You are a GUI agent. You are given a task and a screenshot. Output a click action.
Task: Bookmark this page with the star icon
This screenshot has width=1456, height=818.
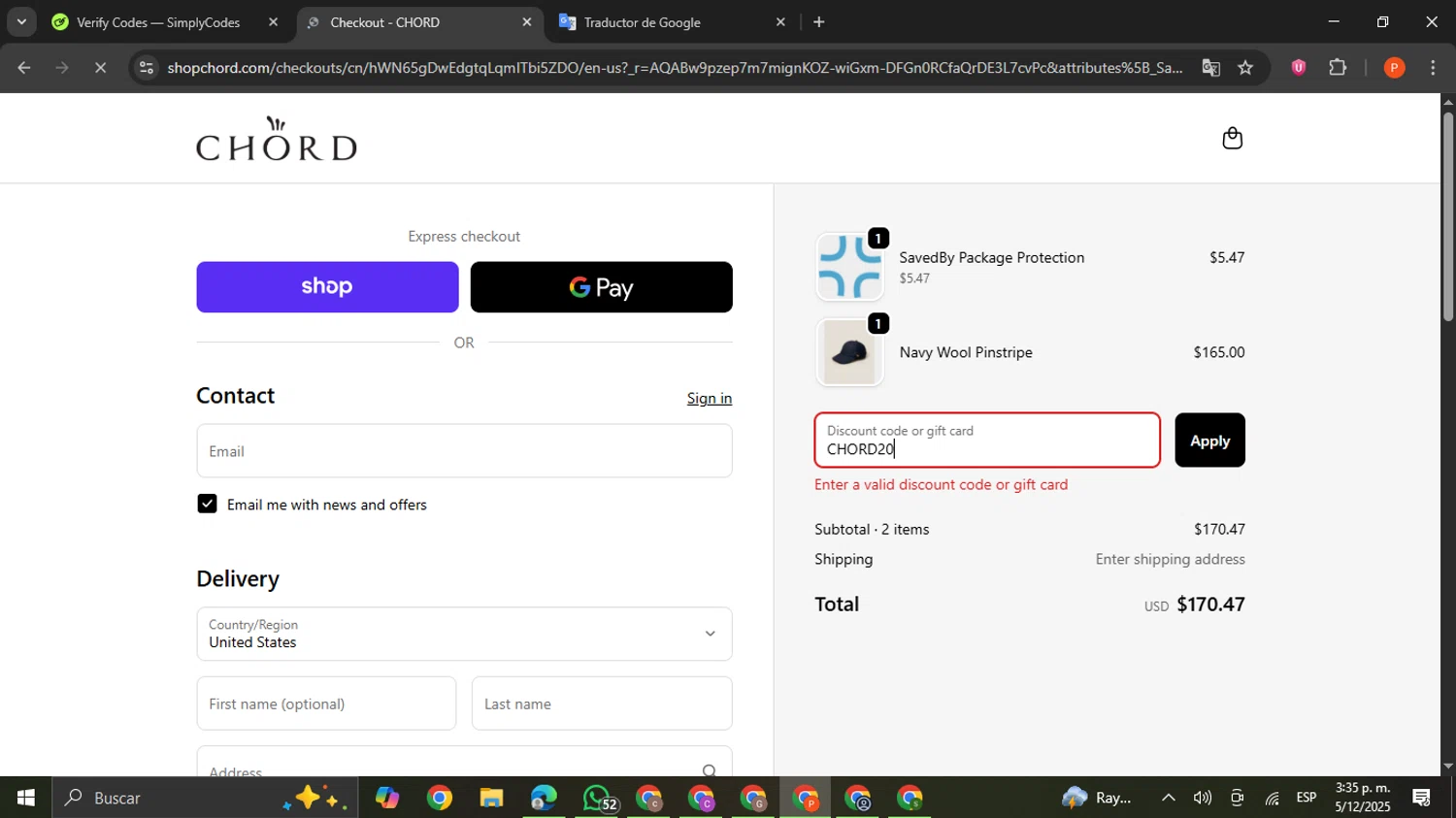click(x=1245, y=67)
